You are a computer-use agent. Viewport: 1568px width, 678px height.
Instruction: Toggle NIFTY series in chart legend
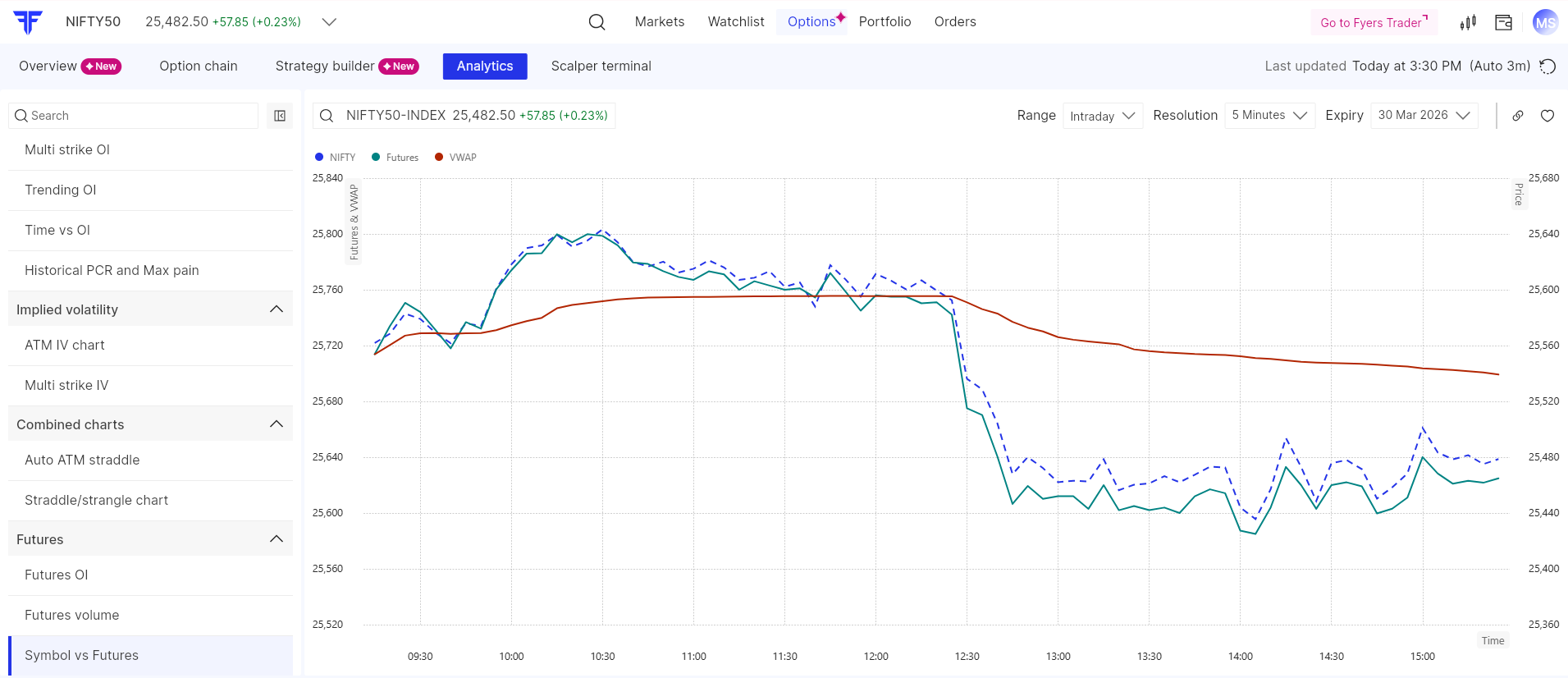tap(336, 158)
